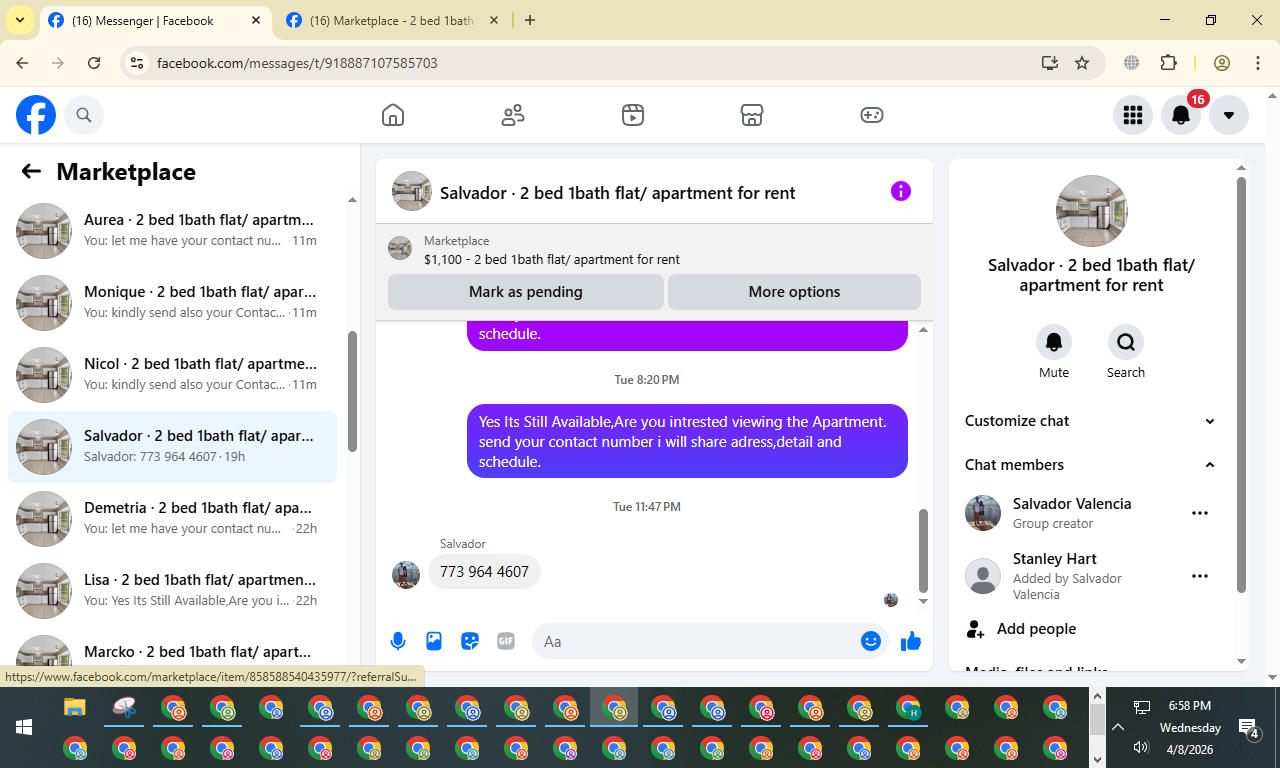
Task: Open the Marketplace storefront icon
Action: (752, 115)
